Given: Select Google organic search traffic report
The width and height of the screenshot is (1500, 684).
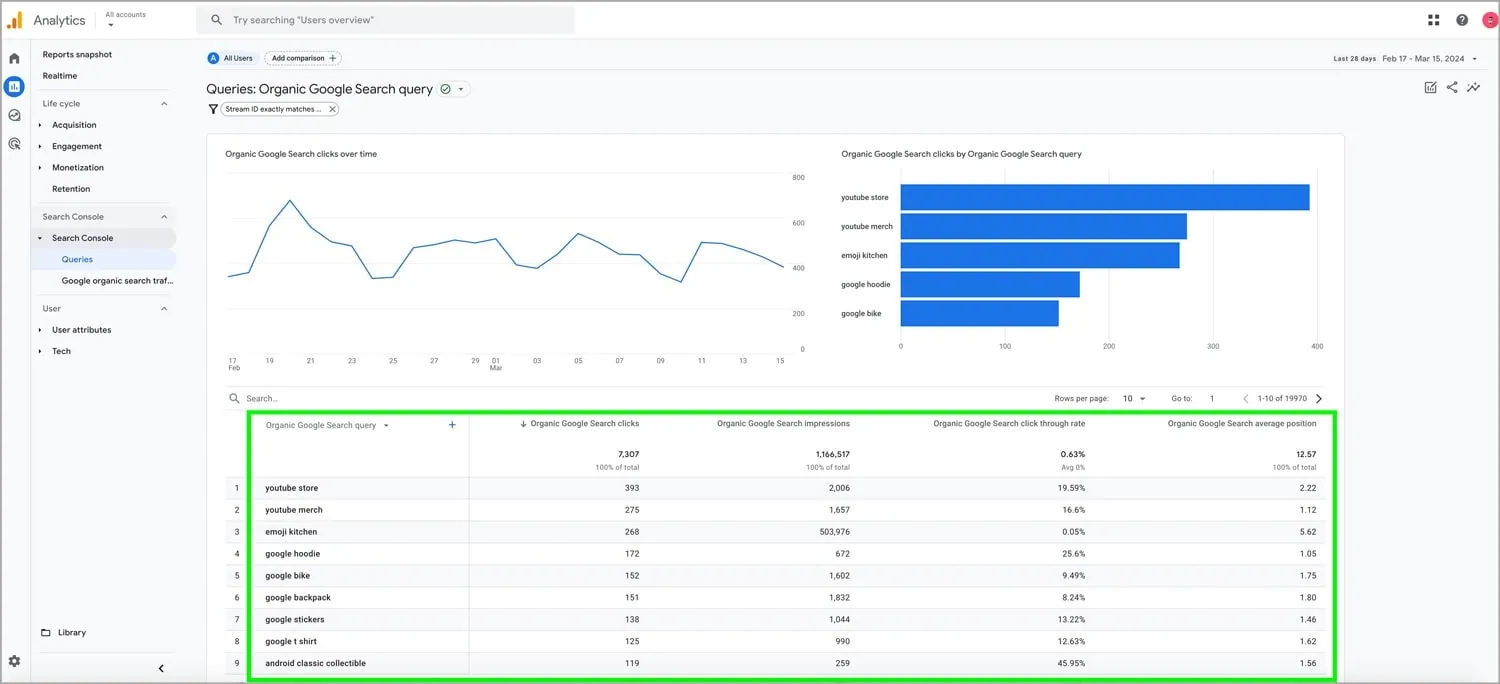Looking at the screenshot, I should (117, 281).
